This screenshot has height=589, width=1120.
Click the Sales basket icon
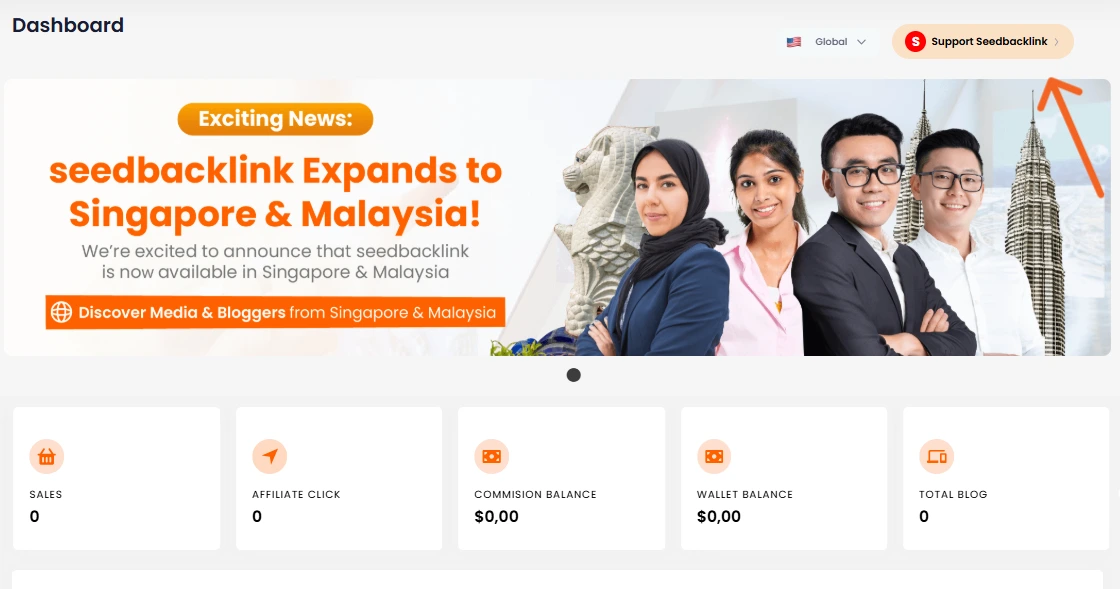point(46,456)
